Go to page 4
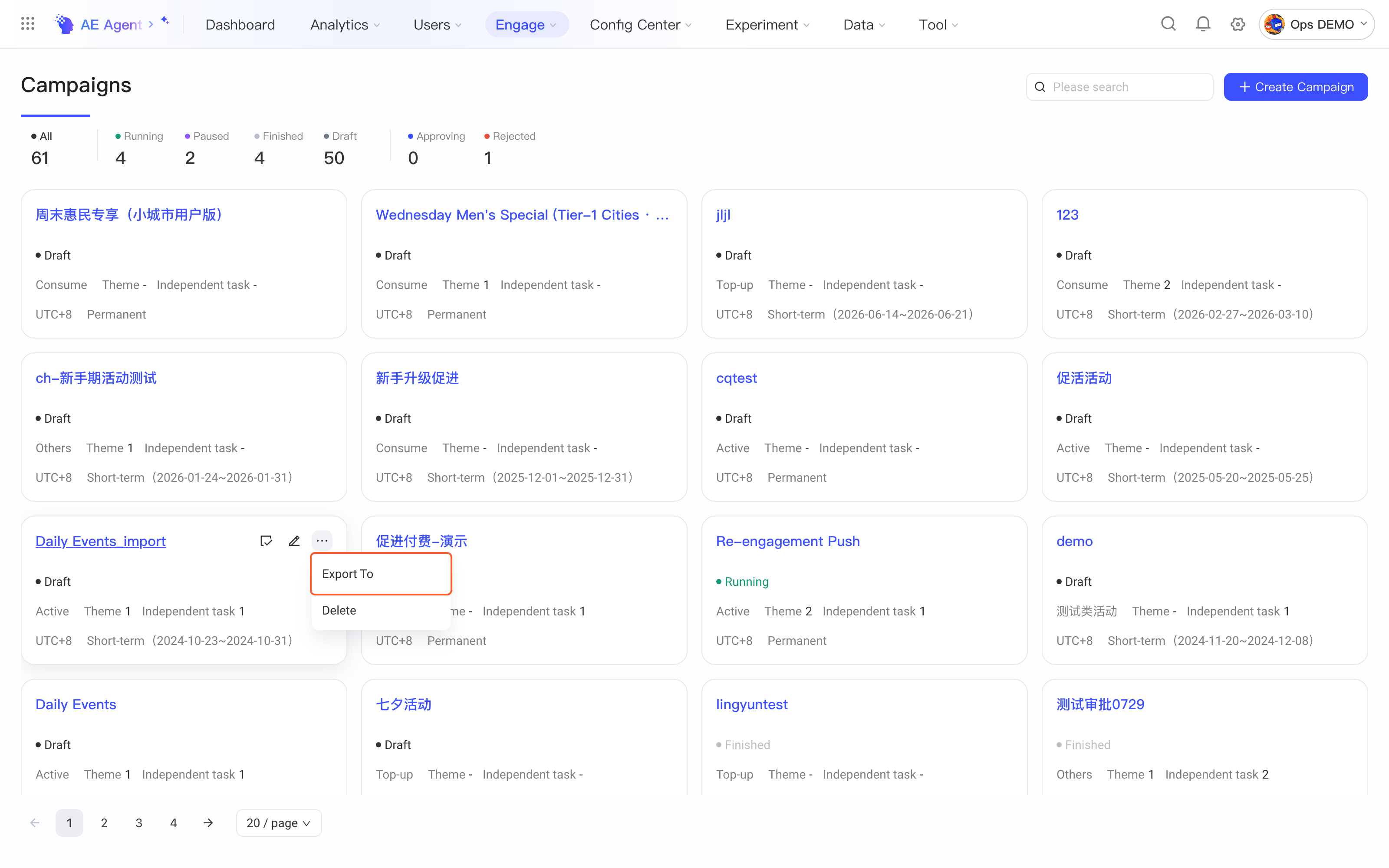 (x=173, y=823)
